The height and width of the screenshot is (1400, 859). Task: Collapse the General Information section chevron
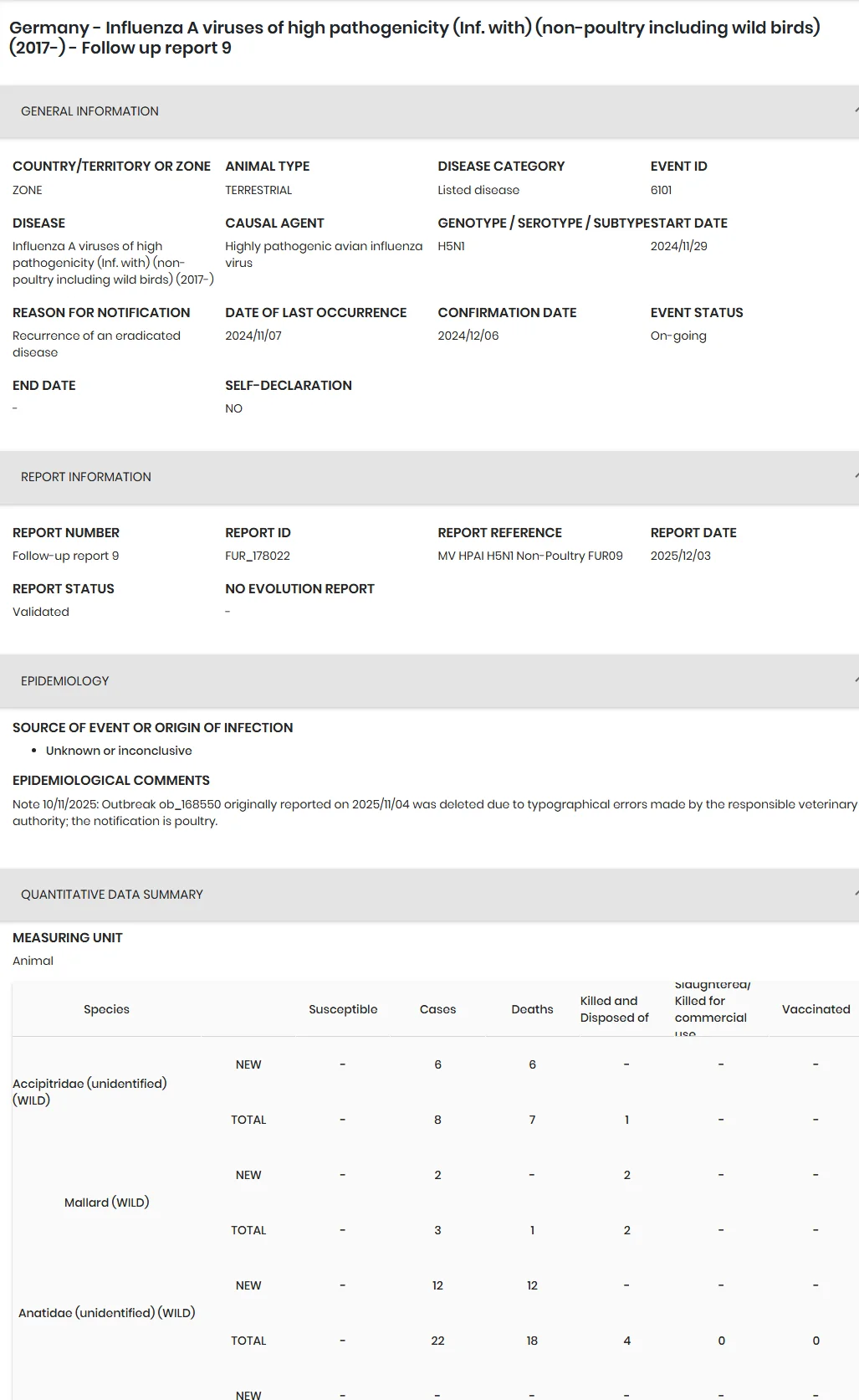coord(856,110)
